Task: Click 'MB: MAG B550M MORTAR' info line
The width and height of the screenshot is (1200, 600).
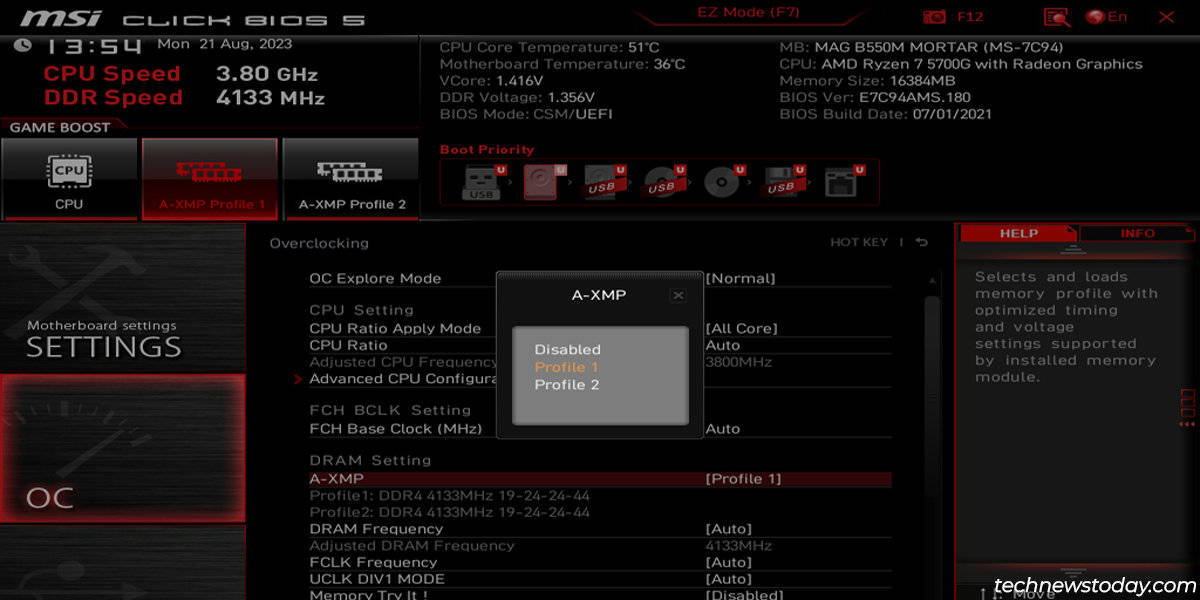Action: 921,47
